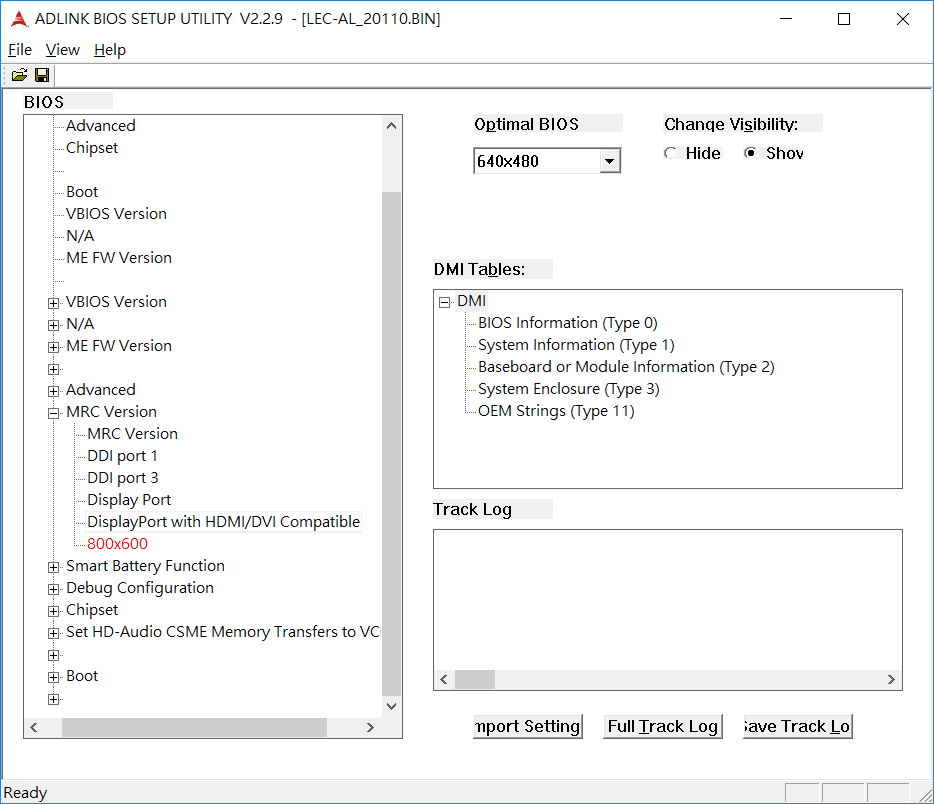Select Baseboard or Module Information (Type 2)
This screenshot has width=934, height=804.
coord(626,367)
